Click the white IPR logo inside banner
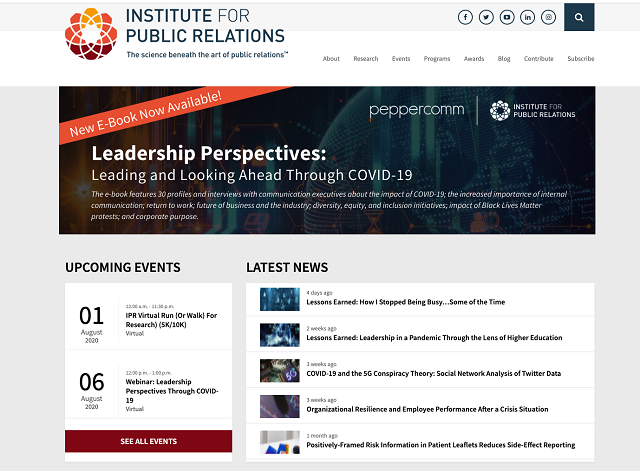This screenshot has width=640, height=471. click(x=533, y=111)
